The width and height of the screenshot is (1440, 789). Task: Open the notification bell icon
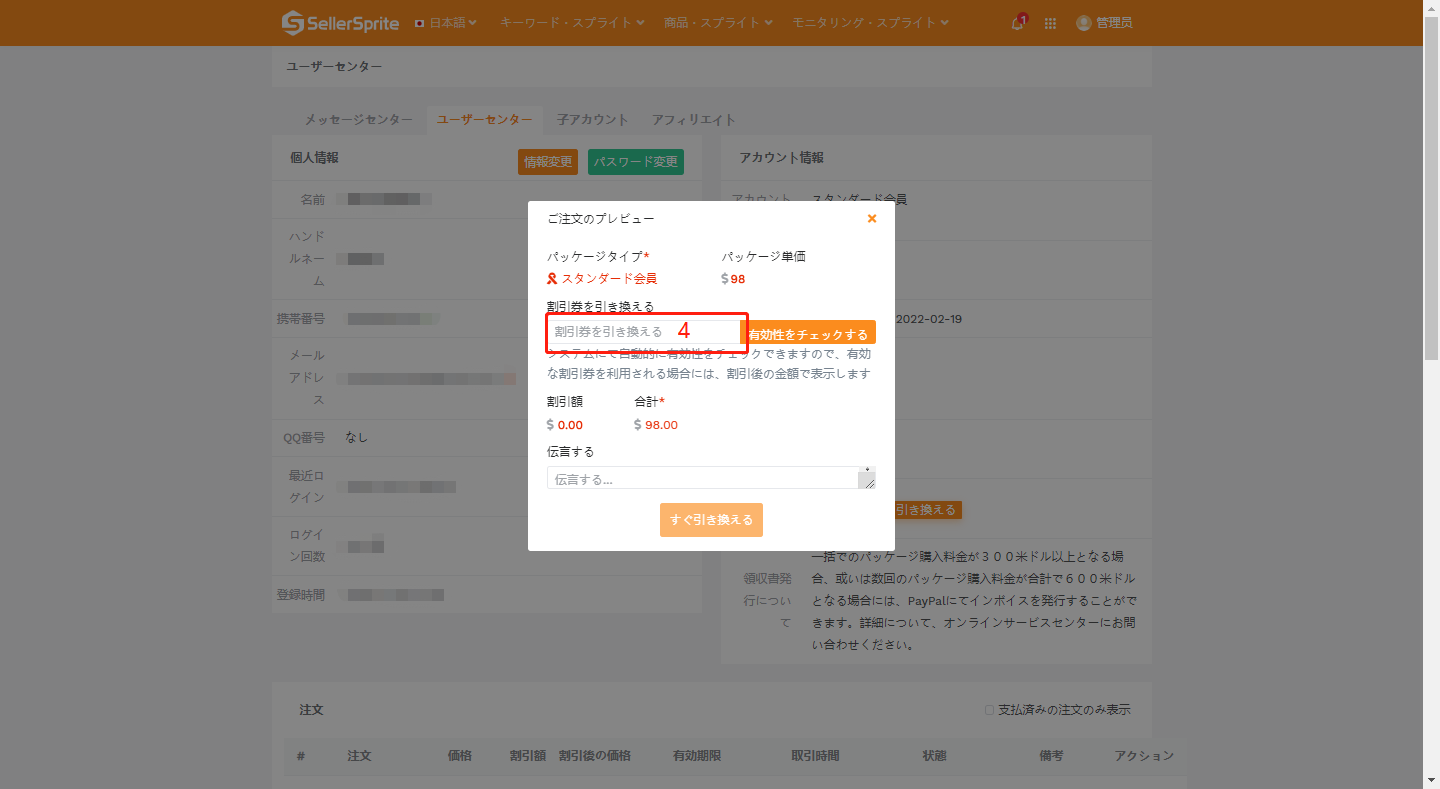coord(1018,23)
